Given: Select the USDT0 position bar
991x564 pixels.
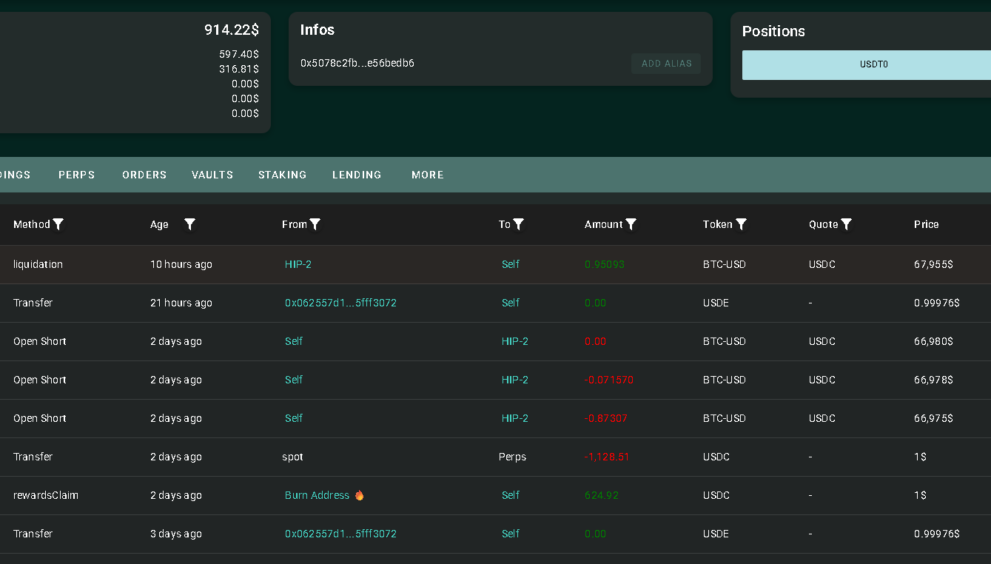Looking at the screenshot, I should [x=866, y=65].
